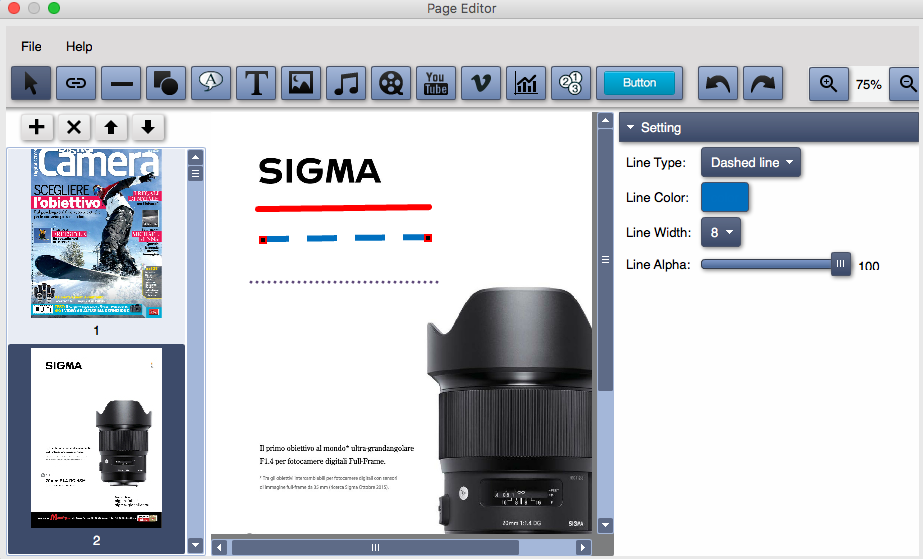Undo the last action
Image resolution: width=923 pixels, height=559 pixels.
coord(718,83)
